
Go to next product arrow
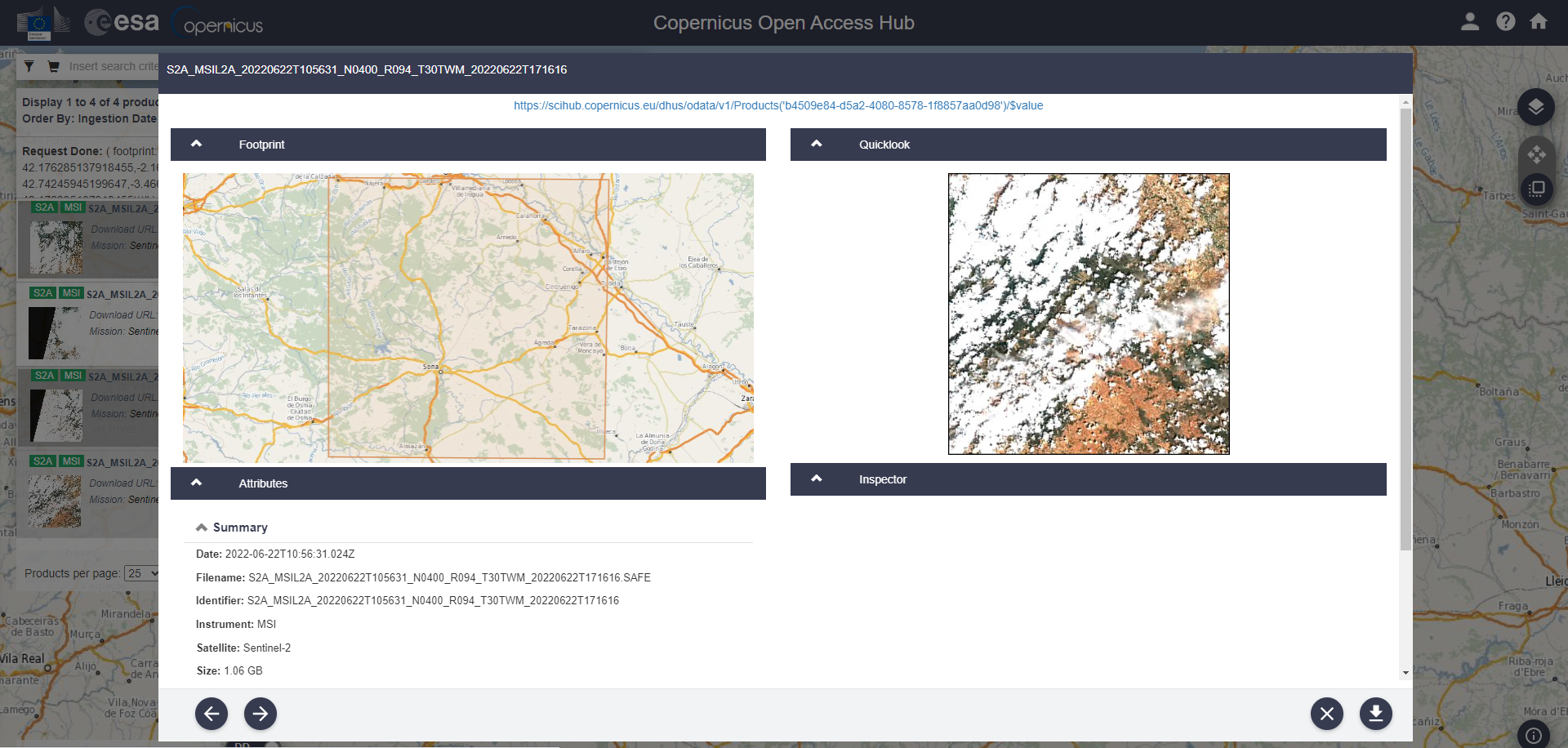(x=261, y=714)
